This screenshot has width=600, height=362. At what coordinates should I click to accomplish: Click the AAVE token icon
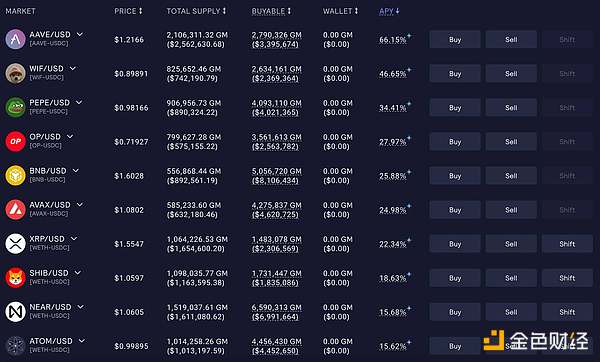pos(15,39)
